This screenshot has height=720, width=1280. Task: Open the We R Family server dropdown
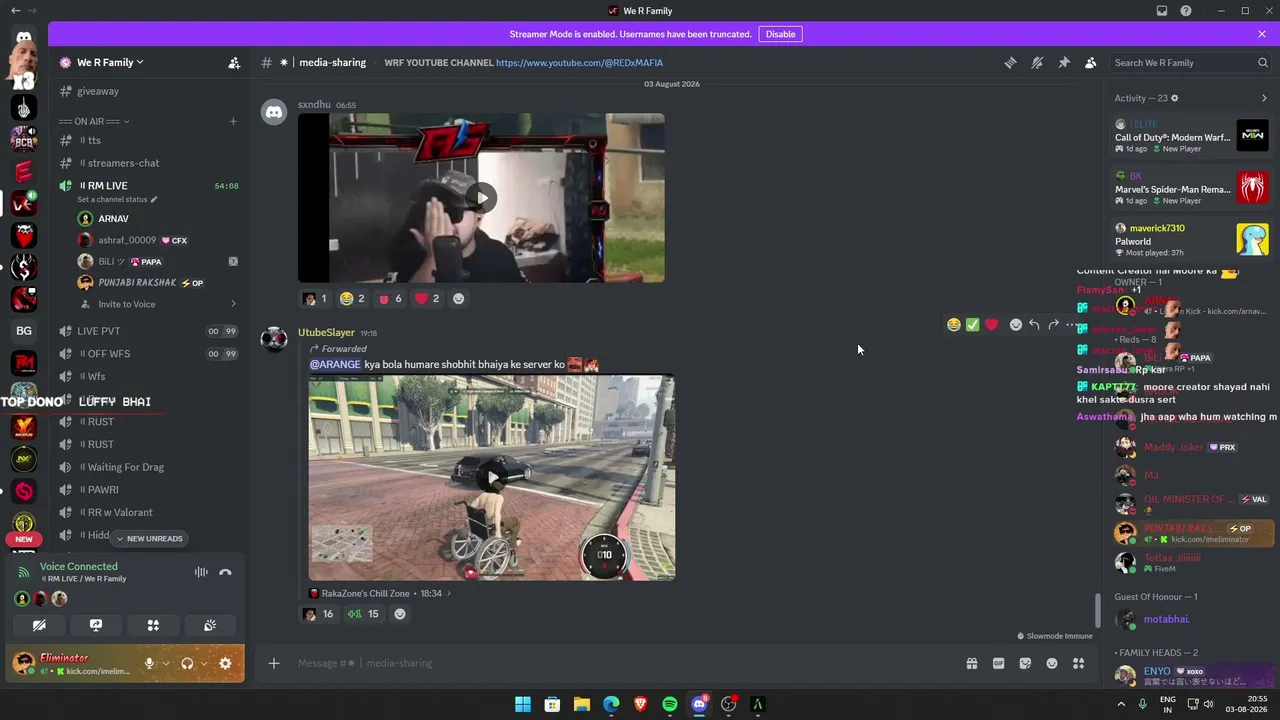(x=110, y=62)
